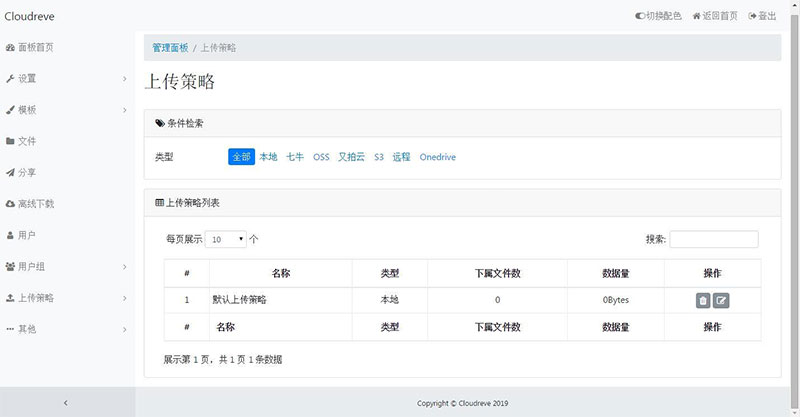Expand the 上传策略 sidebar menu
This screenshot has height=417, width=800.
click(x=65, y=298)
